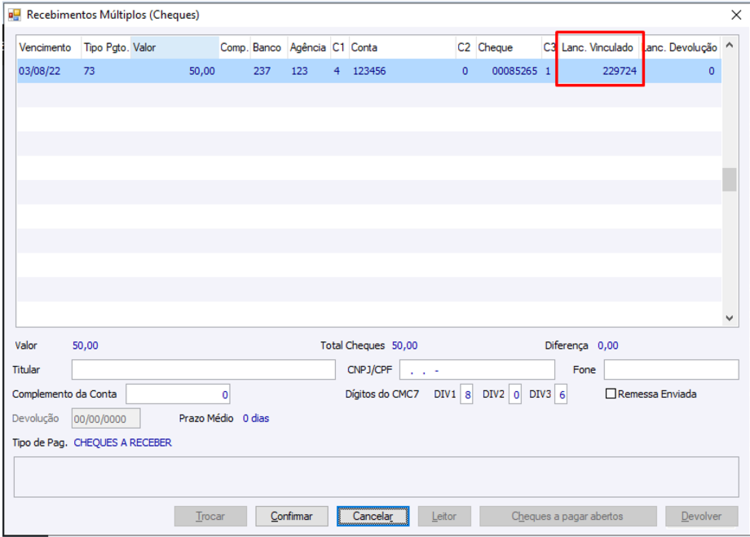This screenshot has width=750, height=537.
Task: Click the Recebimentos Múltiplos window icon
Action: 14,15
